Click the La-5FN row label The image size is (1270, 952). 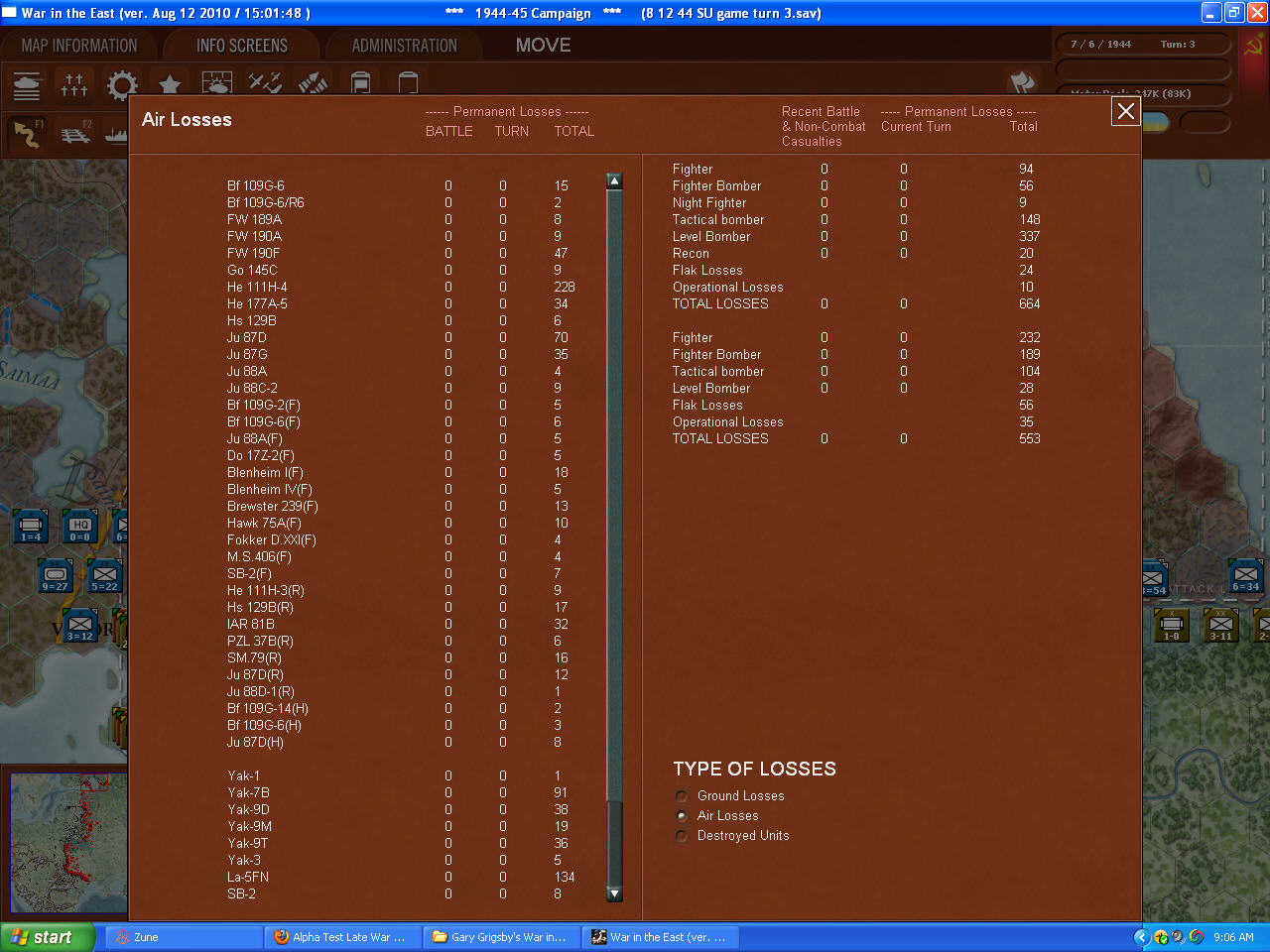pos(248,877)
